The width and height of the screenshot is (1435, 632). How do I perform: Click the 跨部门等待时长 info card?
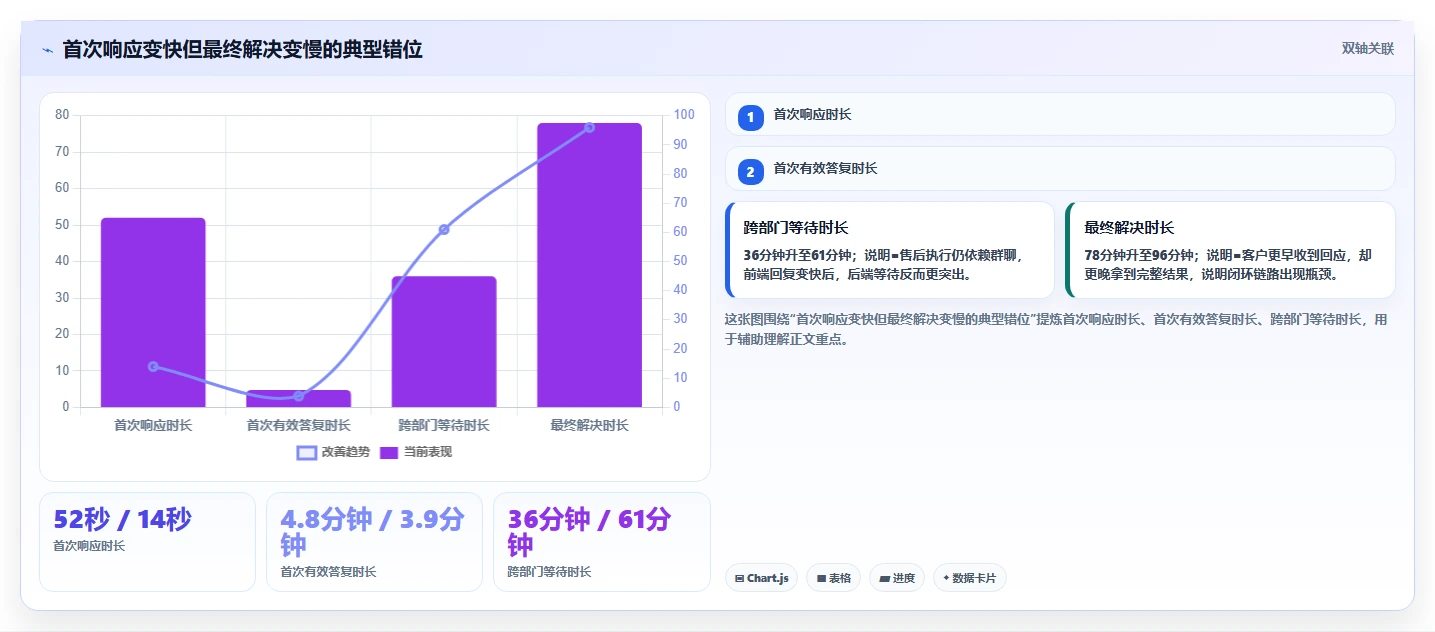(x=890, y=250)
